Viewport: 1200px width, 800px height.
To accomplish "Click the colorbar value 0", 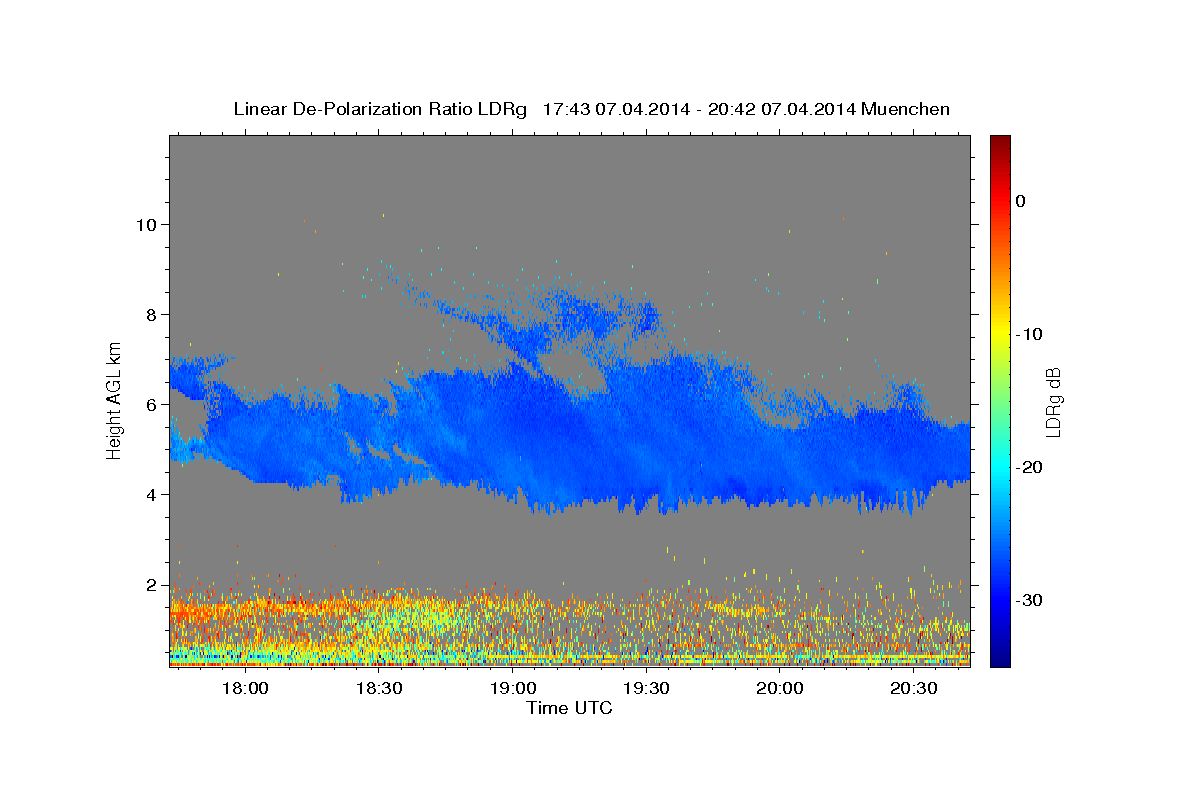I will [1021, 201].
